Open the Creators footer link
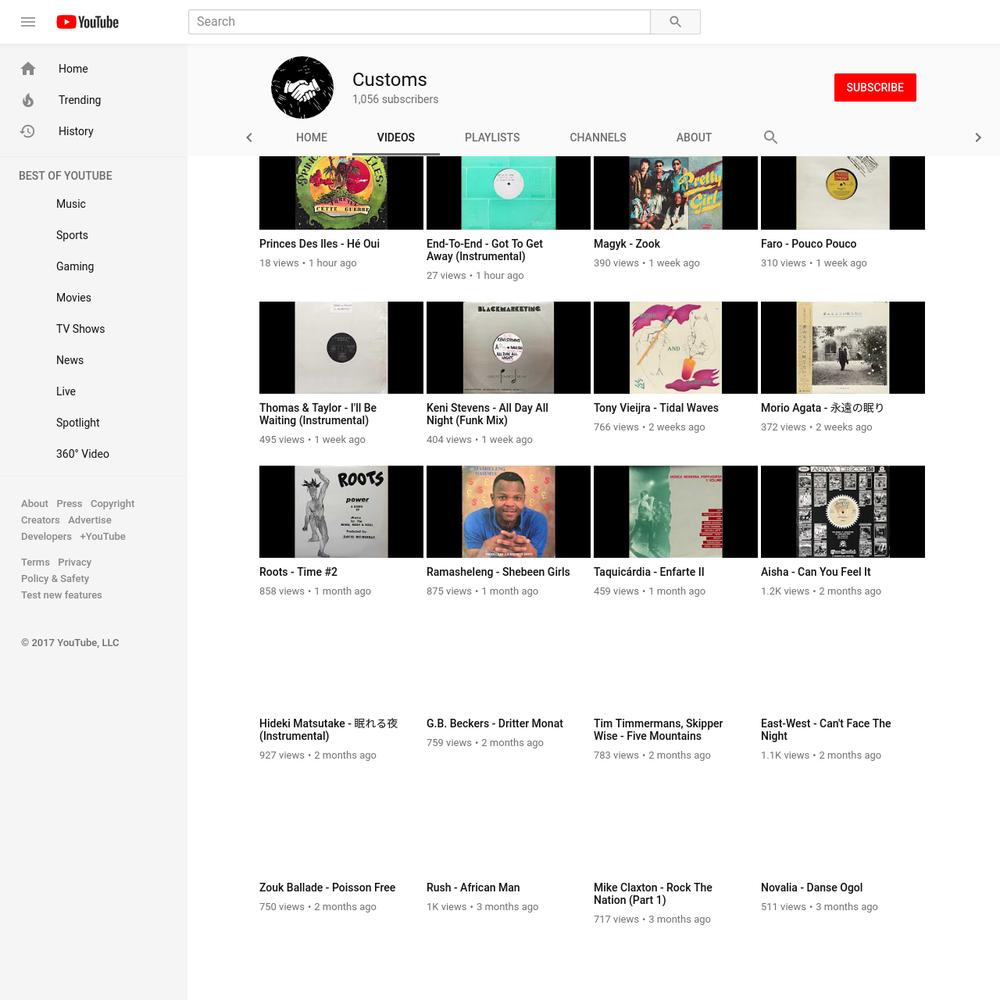The width and height of the screenshot is (1000, 1000). point(40,520)
